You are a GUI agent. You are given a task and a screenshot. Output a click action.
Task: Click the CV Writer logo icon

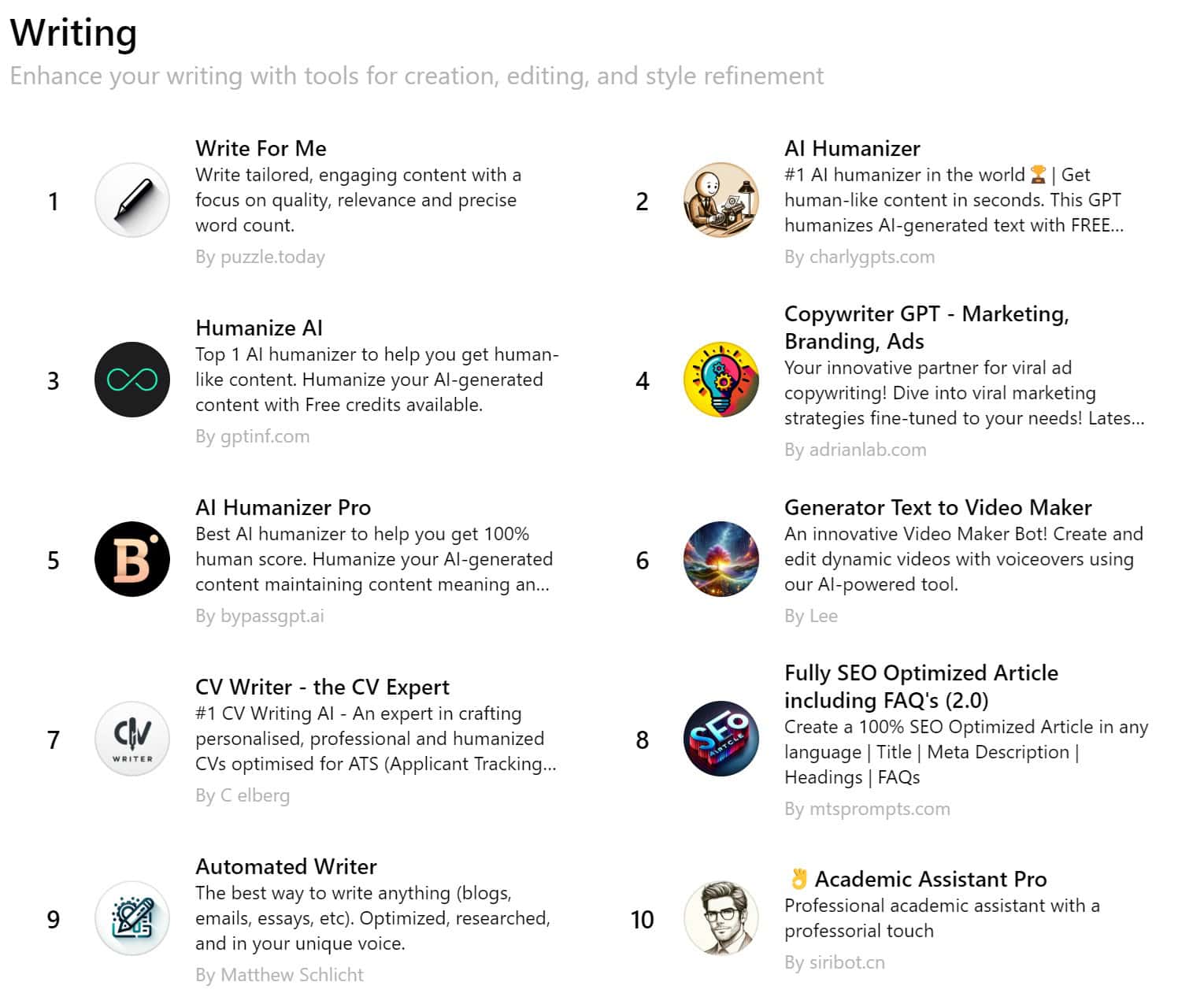pyautogui.click(x=132, y=739)
